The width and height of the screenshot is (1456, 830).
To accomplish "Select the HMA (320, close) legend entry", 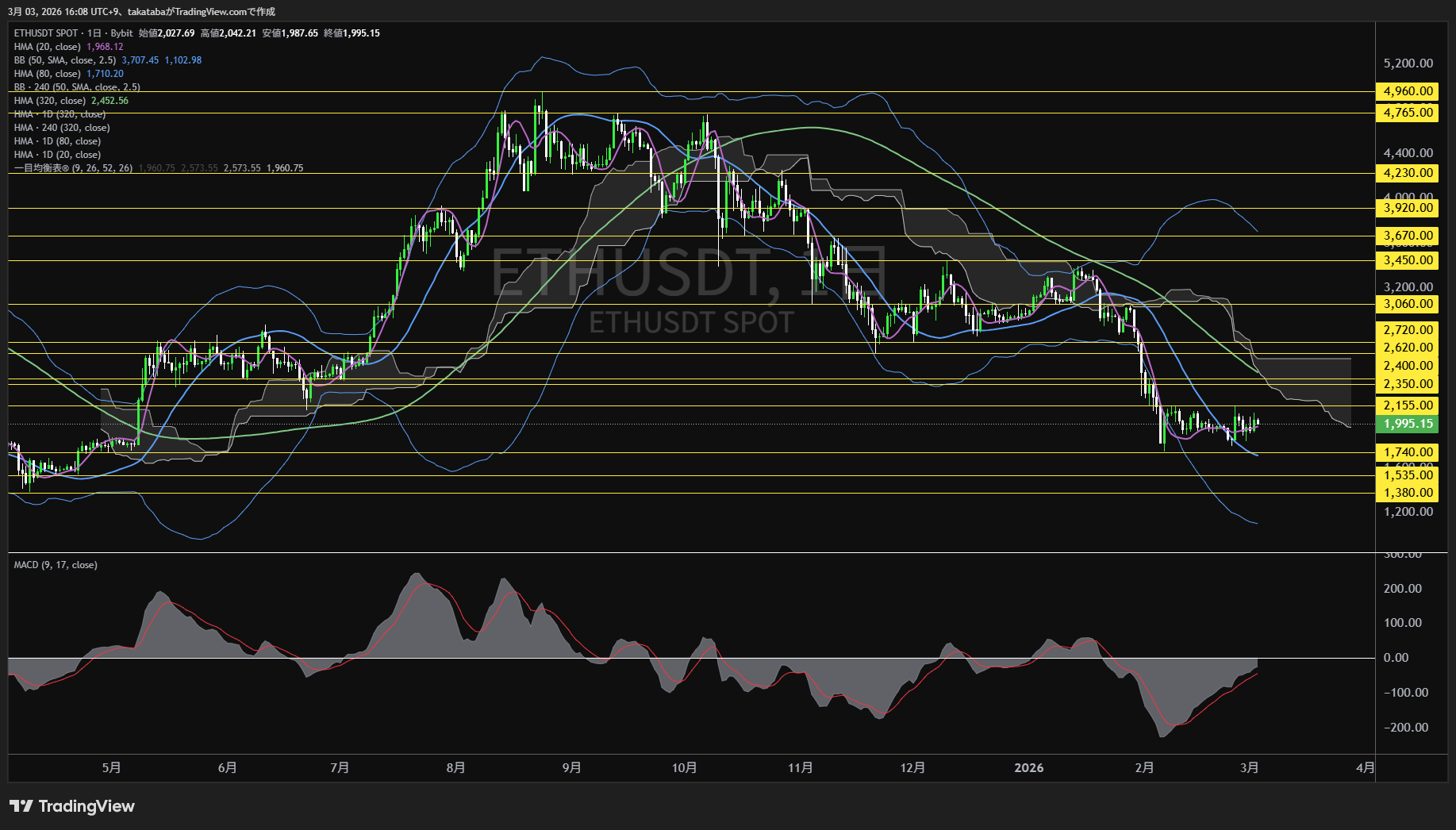I will point(50,101).
